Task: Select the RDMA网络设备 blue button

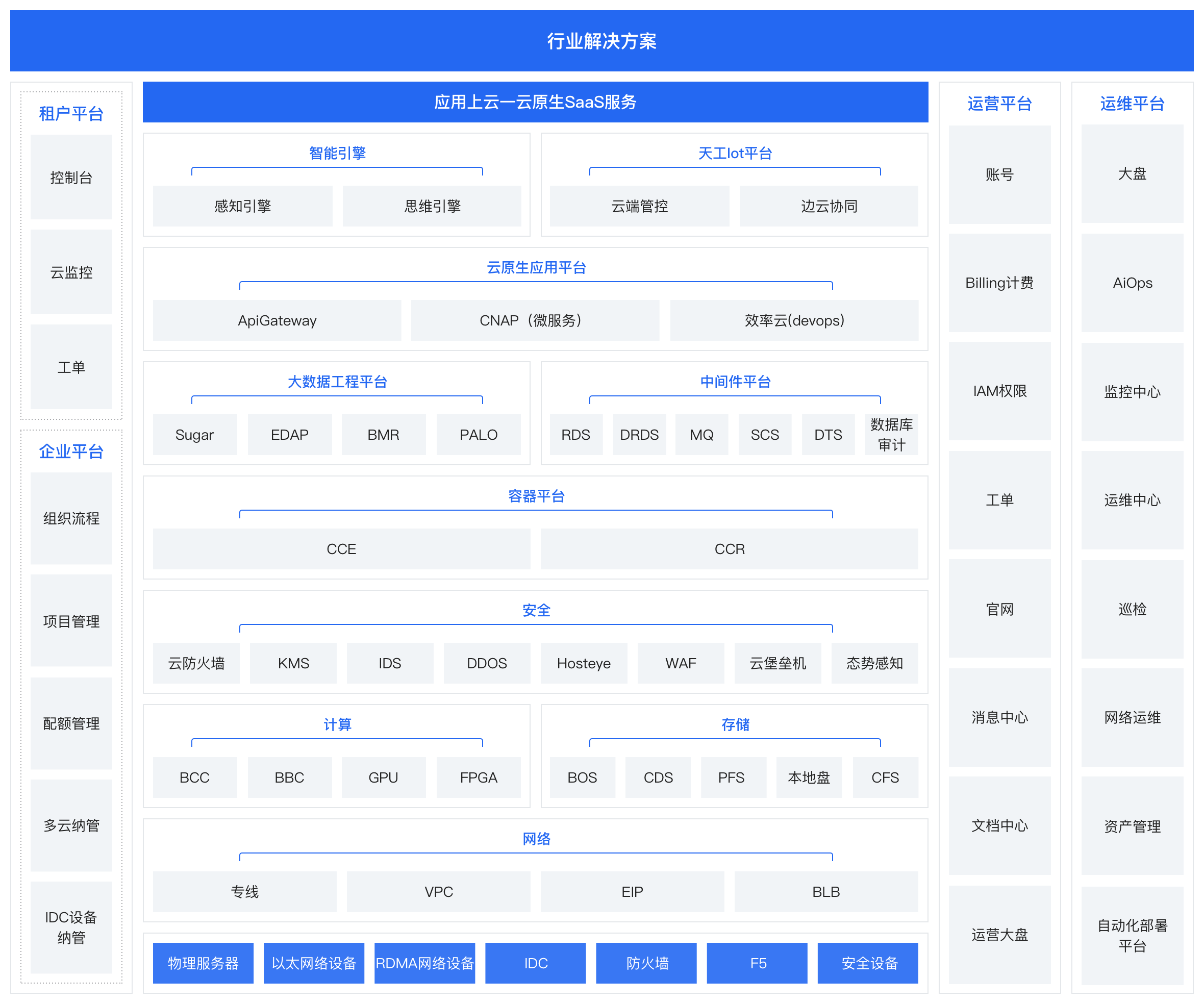Action: click(425, 963)
